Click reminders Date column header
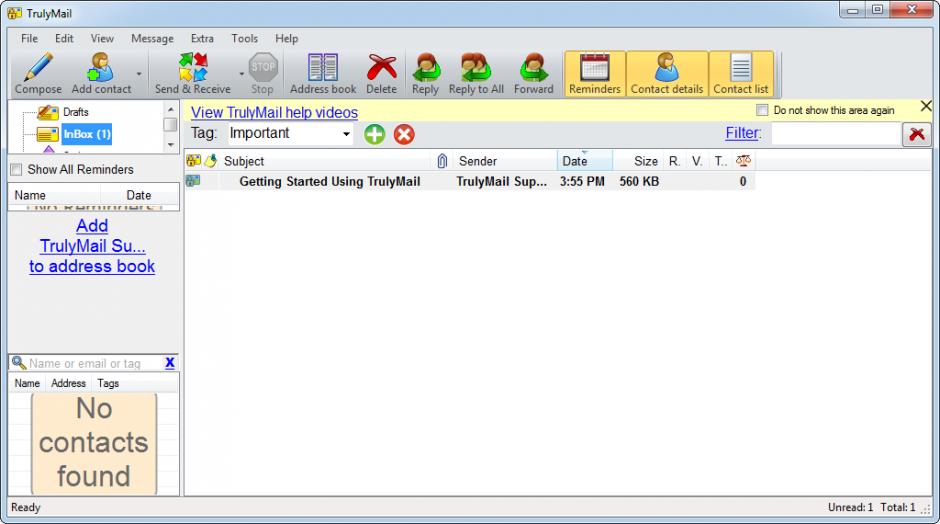This screenshot has width=940, height=524. click(140, 195)
